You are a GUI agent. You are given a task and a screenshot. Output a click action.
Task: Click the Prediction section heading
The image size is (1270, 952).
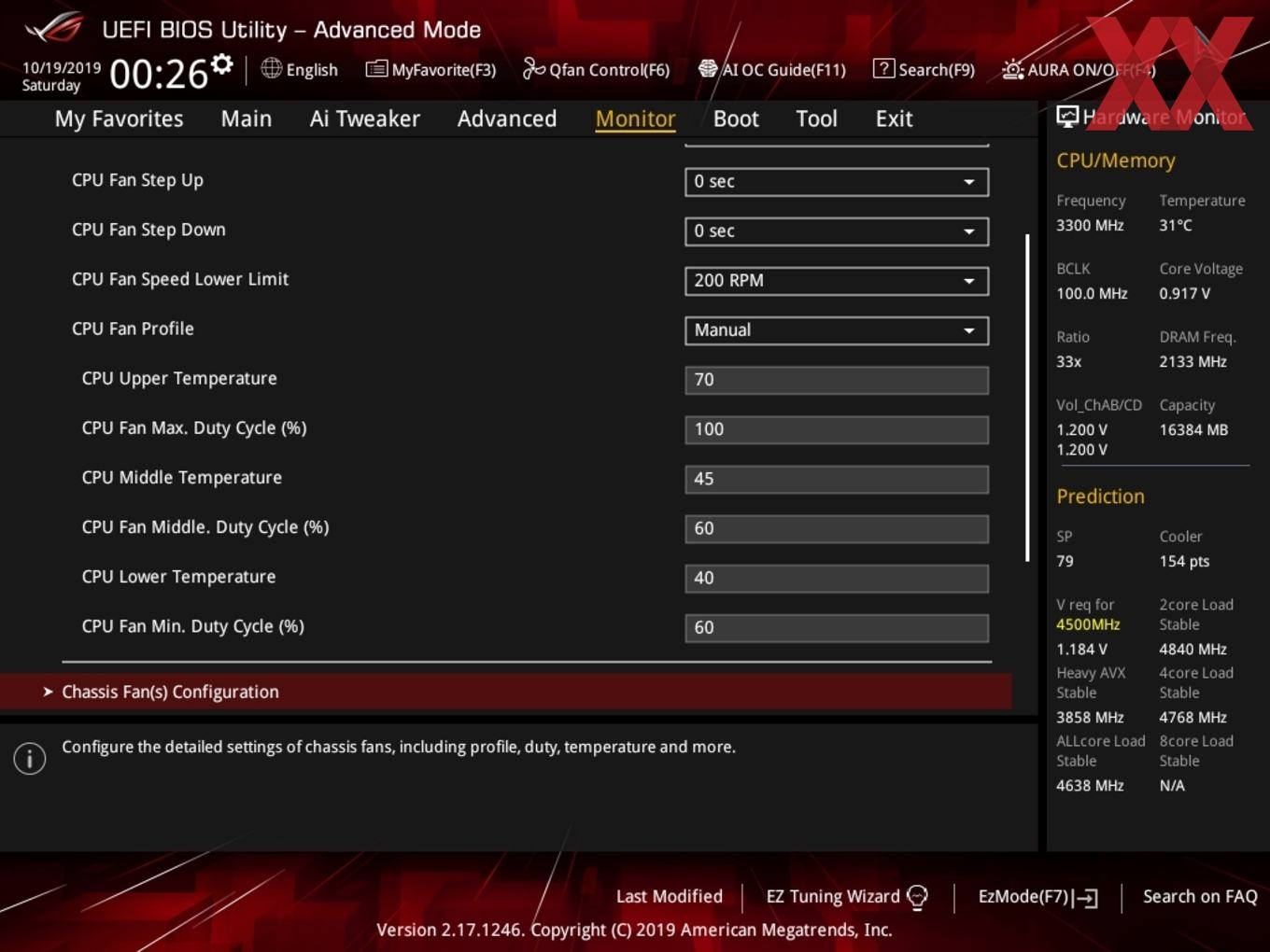(1100, 496)
